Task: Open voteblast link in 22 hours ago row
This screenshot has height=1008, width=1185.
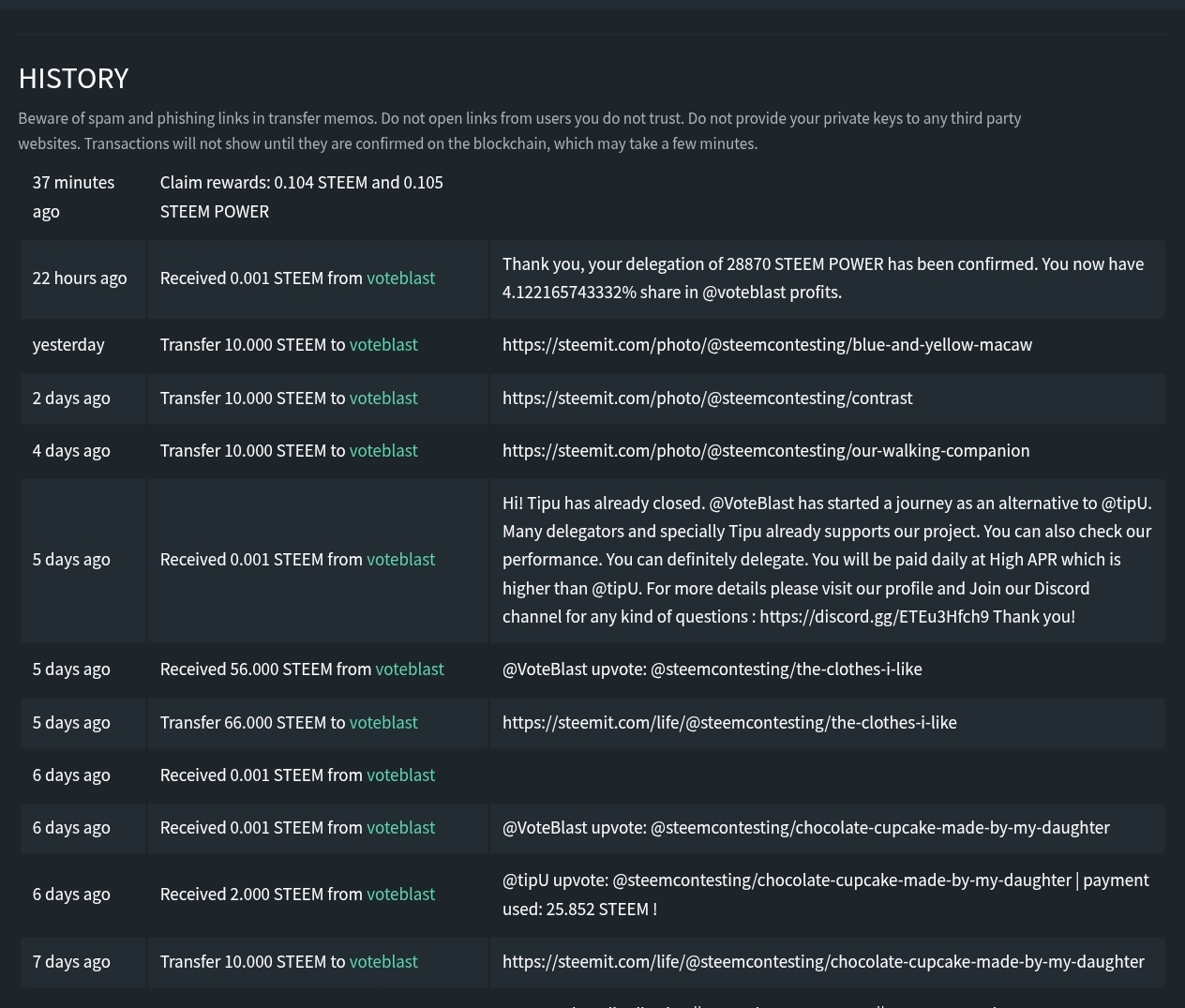Action: point(400,278)
